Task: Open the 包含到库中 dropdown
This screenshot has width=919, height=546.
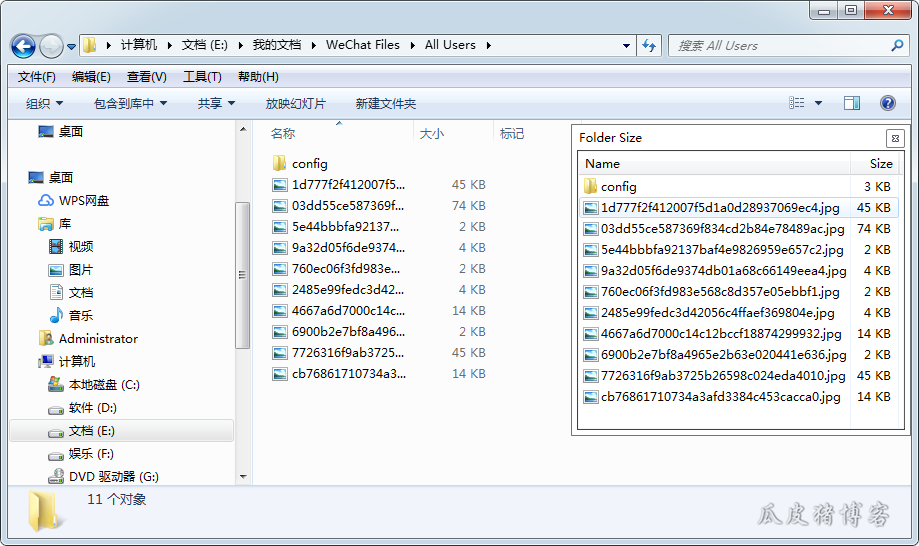Action: click(130, 104)
